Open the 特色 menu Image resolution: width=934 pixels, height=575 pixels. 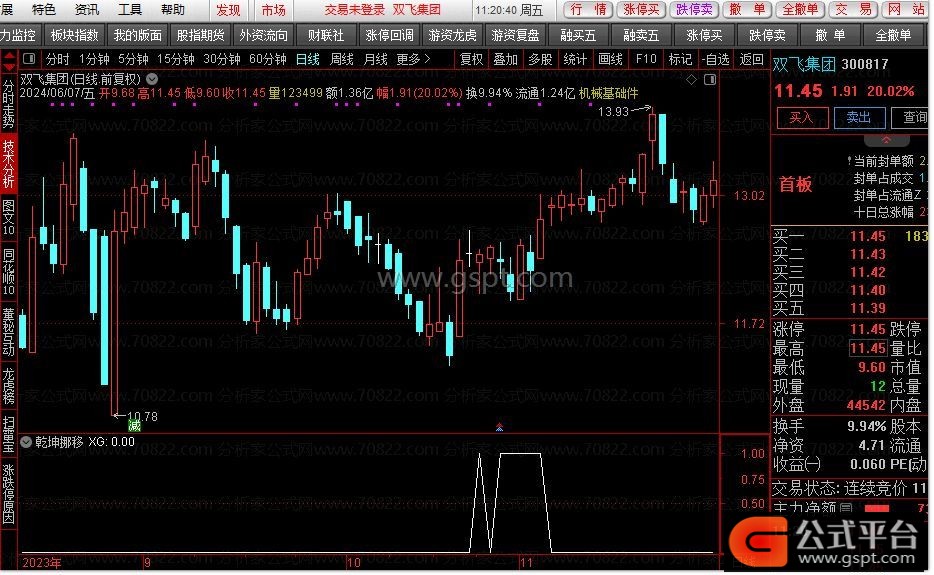point(43,10)
